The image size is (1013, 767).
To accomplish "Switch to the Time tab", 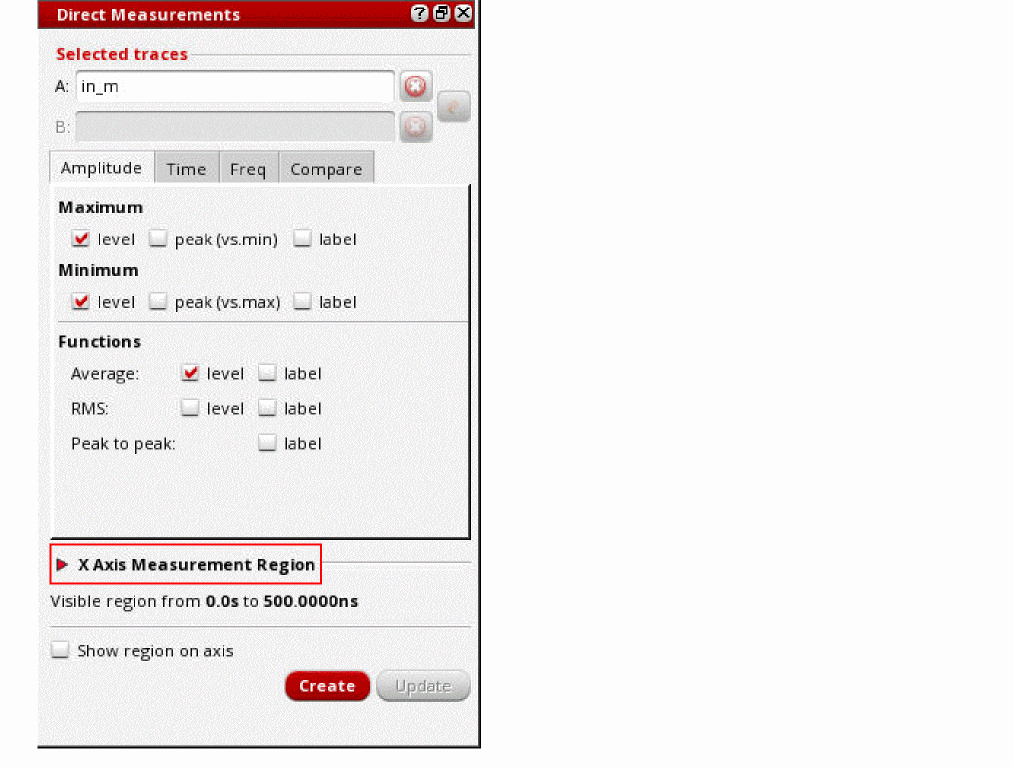I will pos(187,169).
